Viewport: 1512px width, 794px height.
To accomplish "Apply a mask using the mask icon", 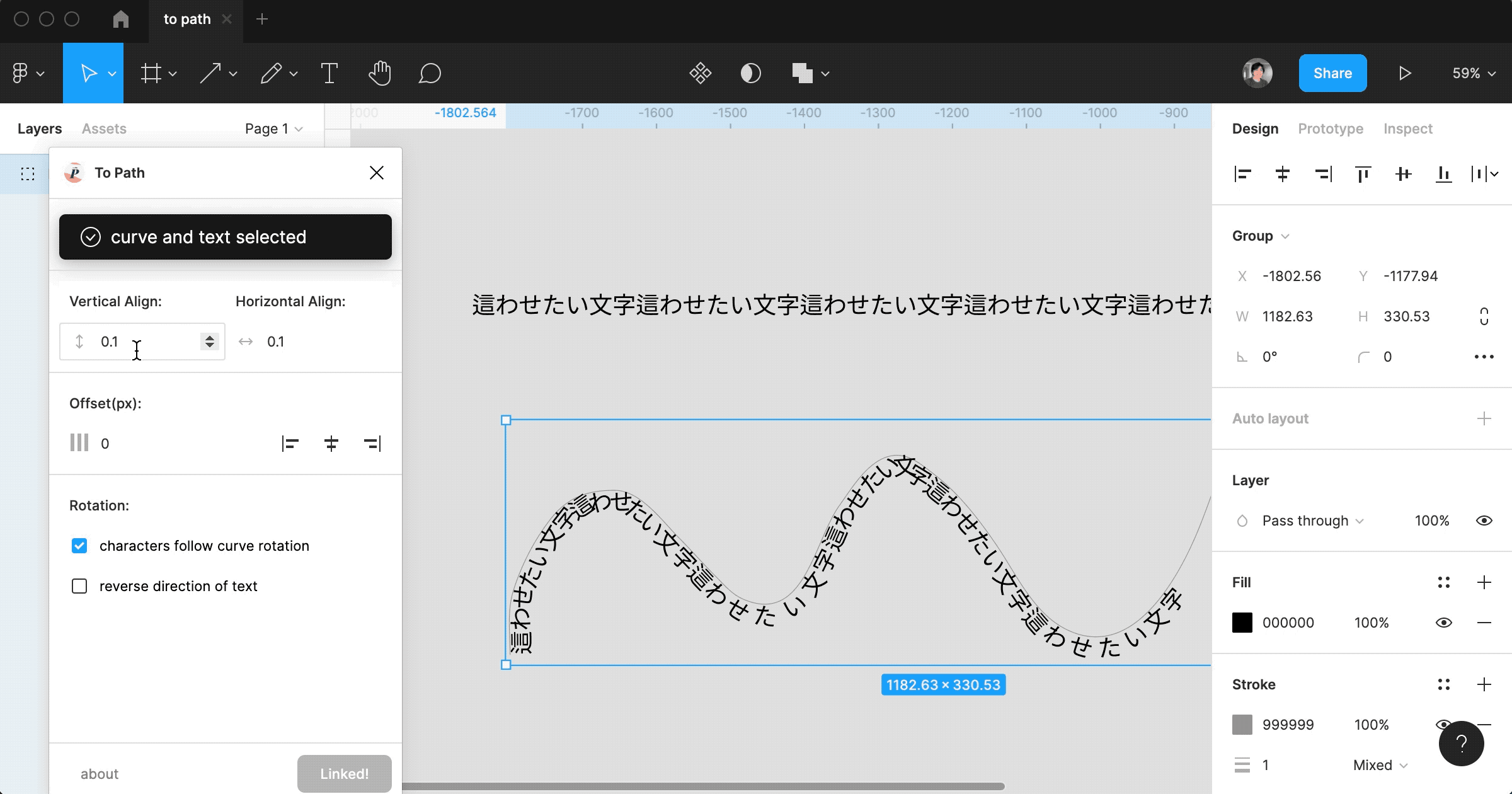I will coord(750,72).
